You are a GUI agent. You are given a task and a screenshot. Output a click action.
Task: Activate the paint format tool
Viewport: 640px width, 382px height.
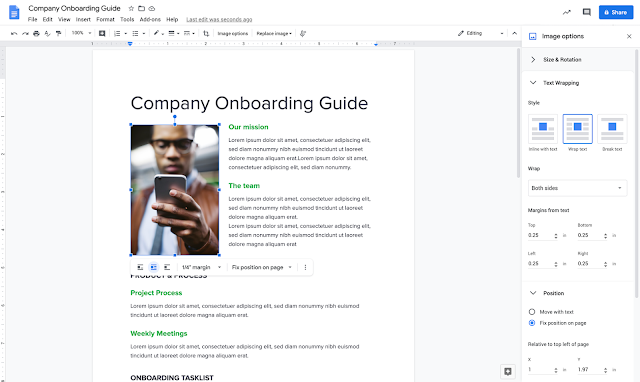(58, 33)
